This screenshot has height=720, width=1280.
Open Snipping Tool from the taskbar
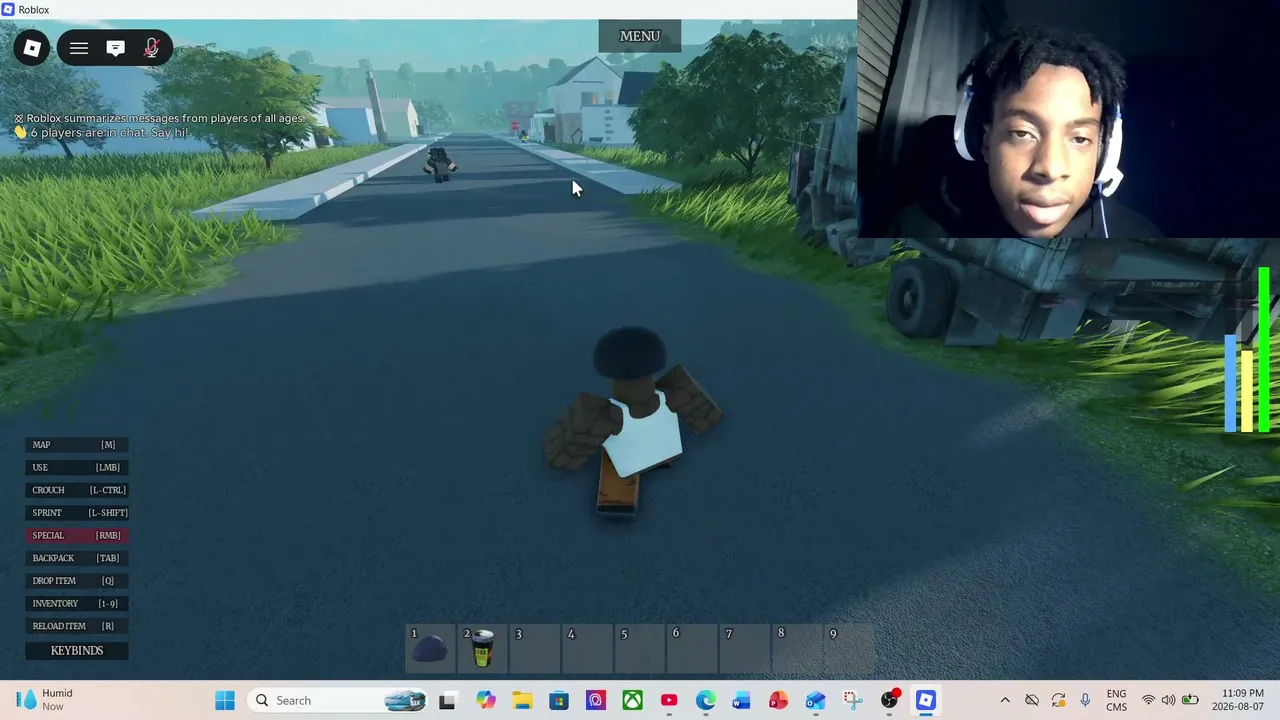852,700
